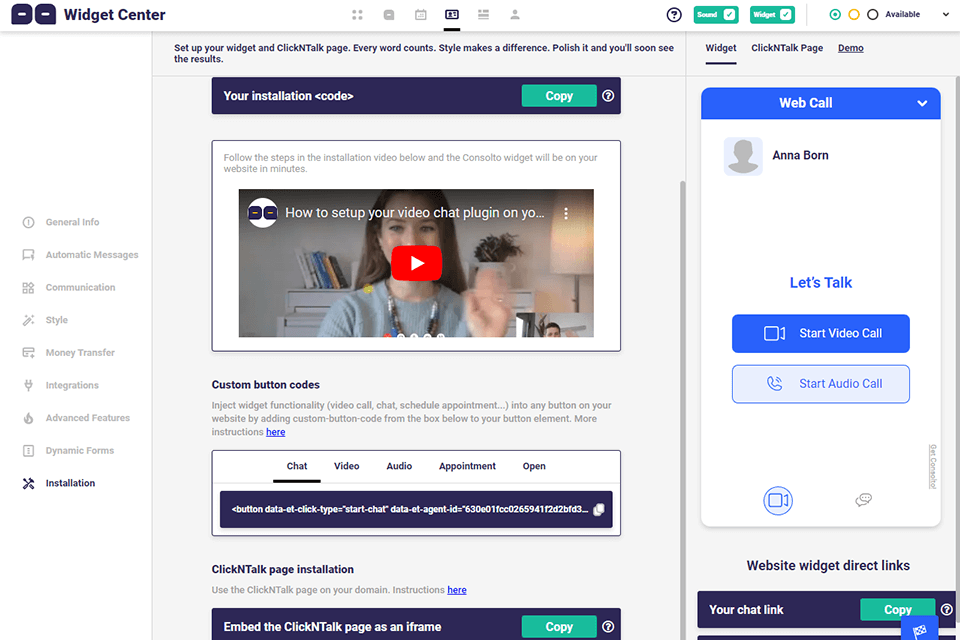Open Integrations settings

[61, 385]
